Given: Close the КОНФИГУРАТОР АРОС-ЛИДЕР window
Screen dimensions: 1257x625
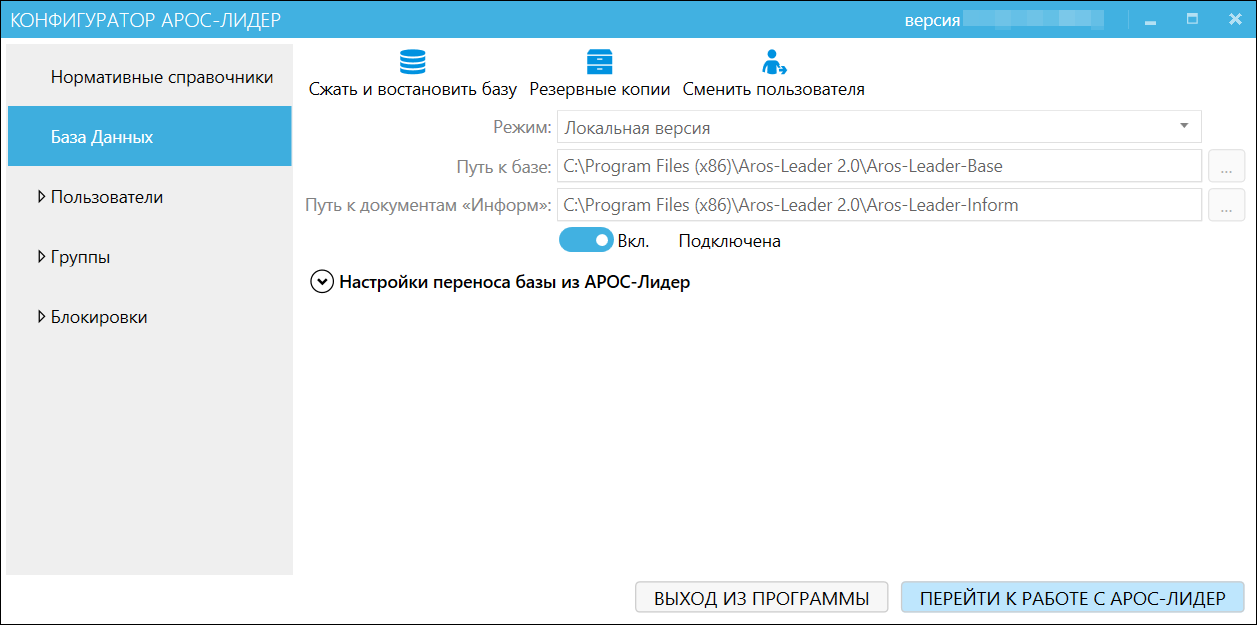Looking at the screenshot, I should [x=1234, y=19].
